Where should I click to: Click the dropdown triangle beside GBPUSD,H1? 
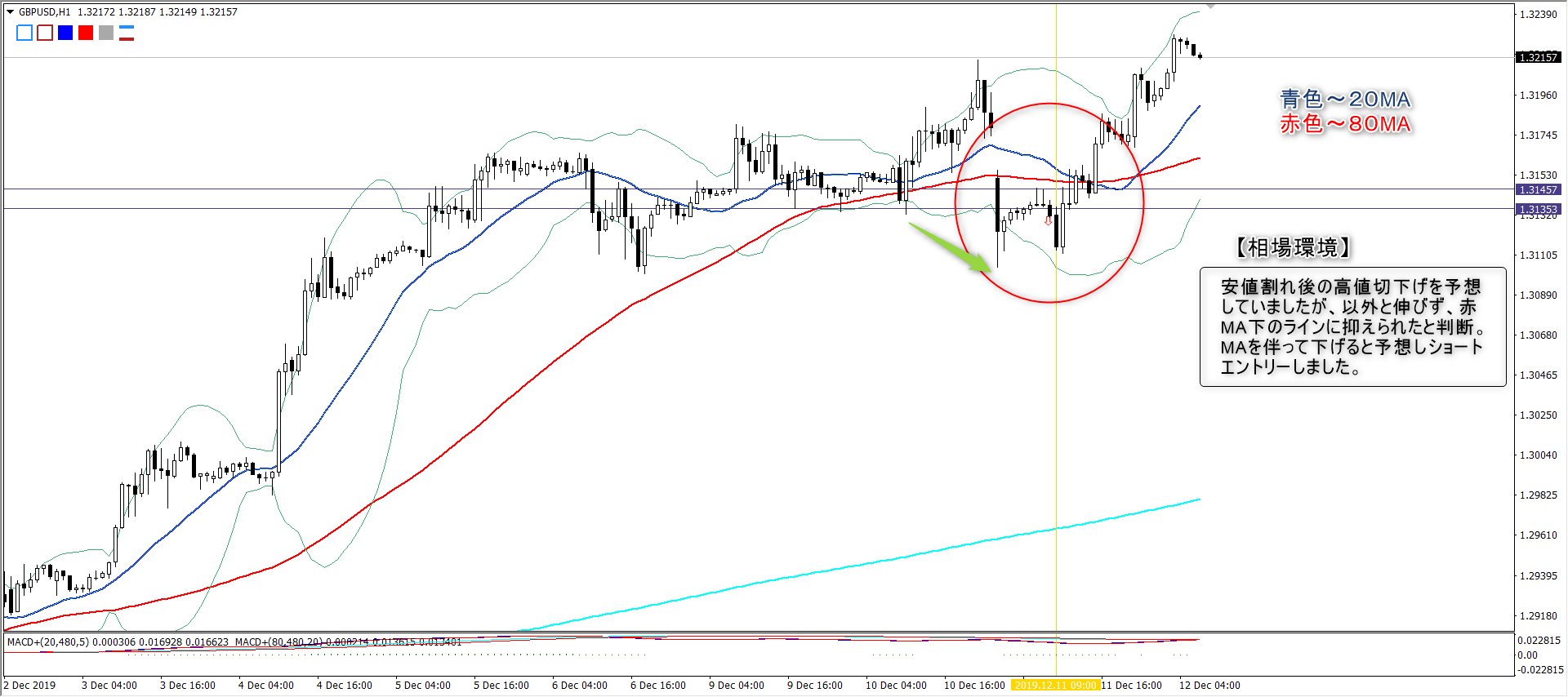(11, 12)
